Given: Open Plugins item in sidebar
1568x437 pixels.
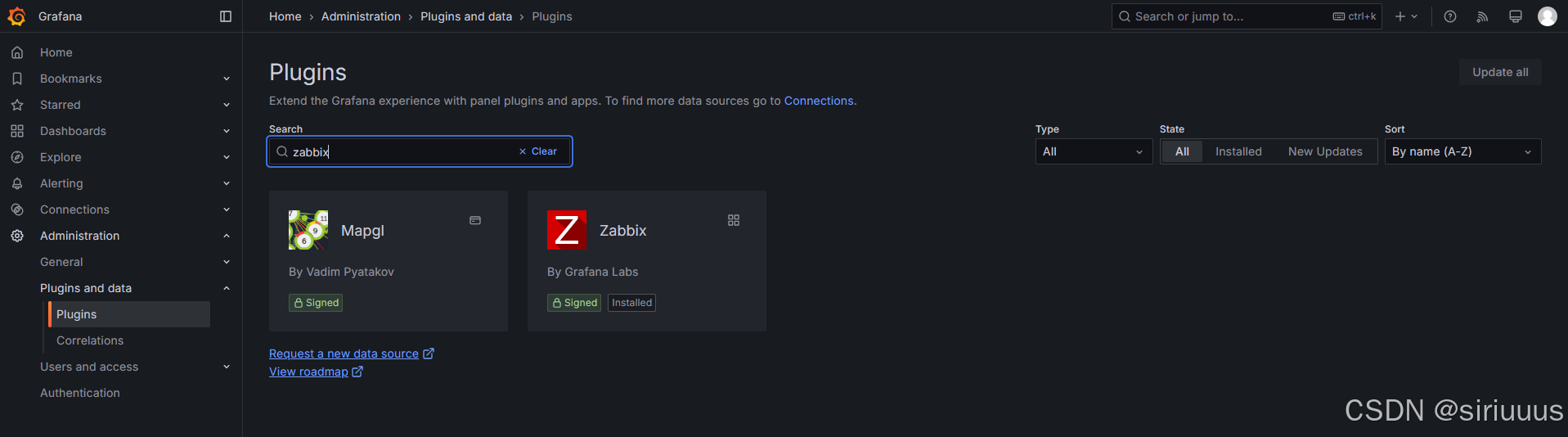Looking at the screenshot, I should click(129, 314).
